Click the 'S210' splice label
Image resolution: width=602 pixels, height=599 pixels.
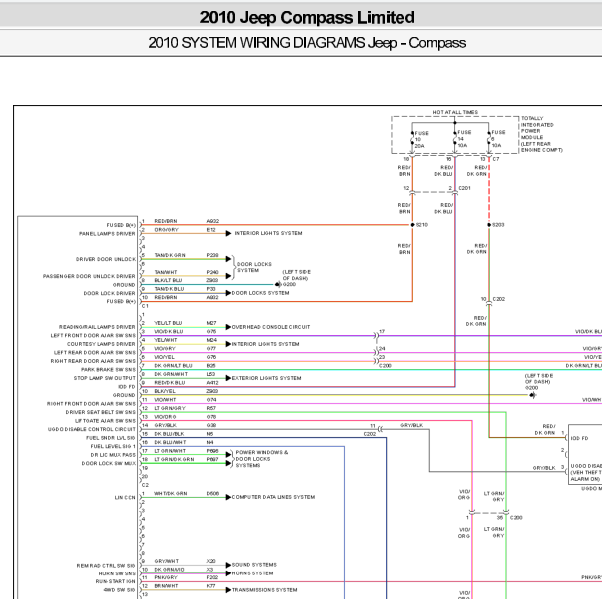(x=422, y=225)
